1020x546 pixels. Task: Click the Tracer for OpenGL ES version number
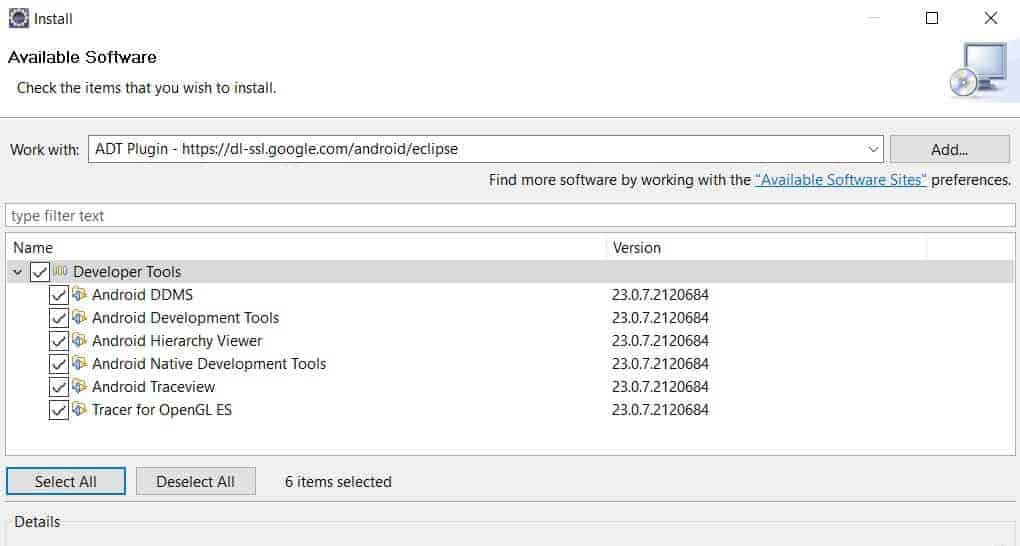[660, 409]
